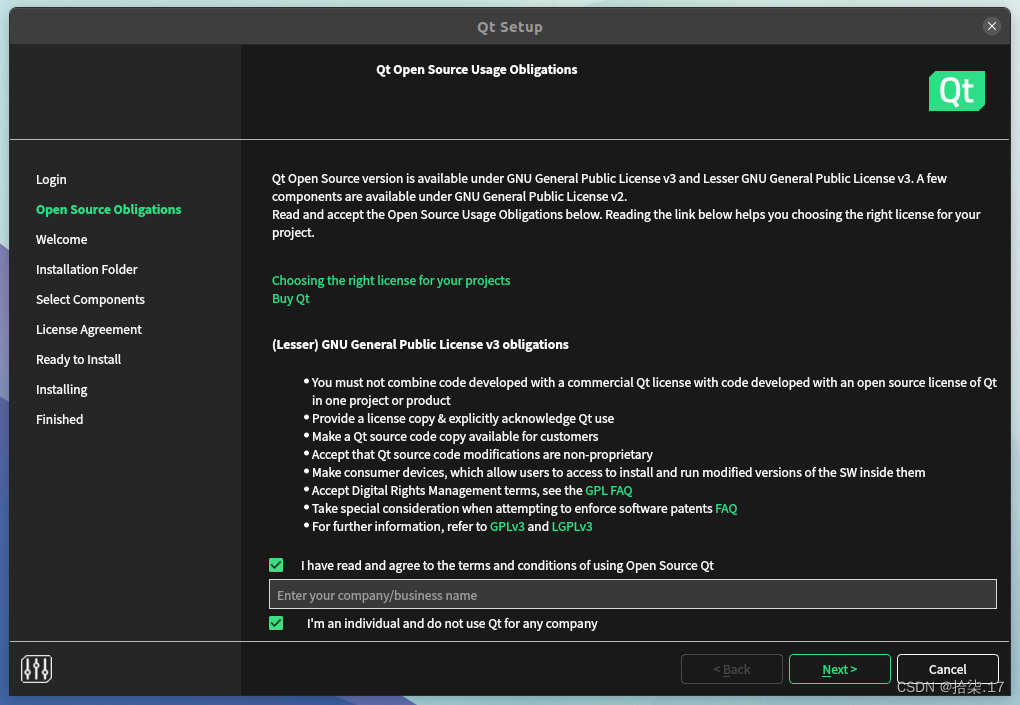Screen dimensions: 1020x705
Task: Uncheck the agree to Open Source terms checkbox
Action: (276, 565)
